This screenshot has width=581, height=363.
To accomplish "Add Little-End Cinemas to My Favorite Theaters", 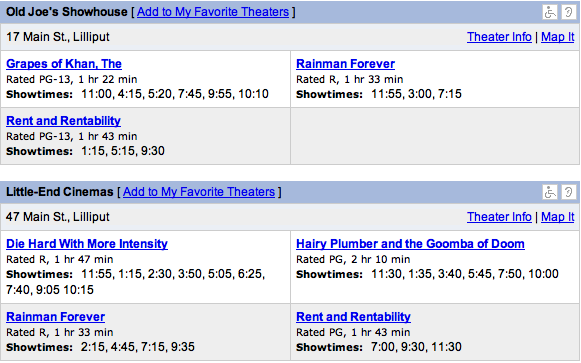I will coord(199,192).
